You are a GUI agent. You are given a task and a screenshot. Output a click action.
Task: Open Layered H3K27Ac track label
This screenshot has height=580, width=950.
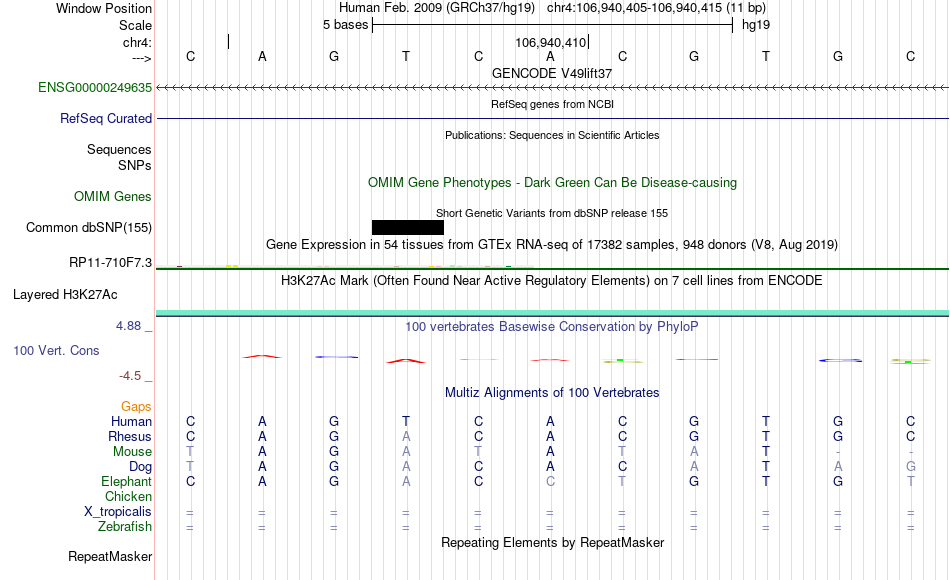(x=65, y=295)
